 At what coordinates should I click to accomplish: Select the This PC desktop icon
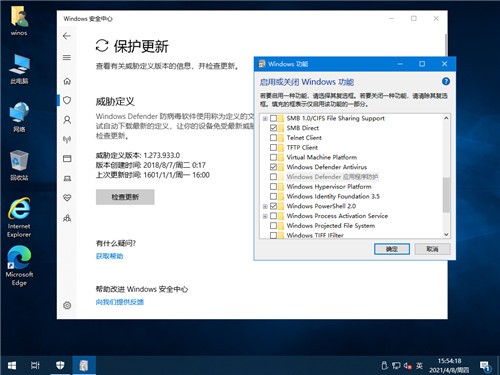[x=19, y=69]
